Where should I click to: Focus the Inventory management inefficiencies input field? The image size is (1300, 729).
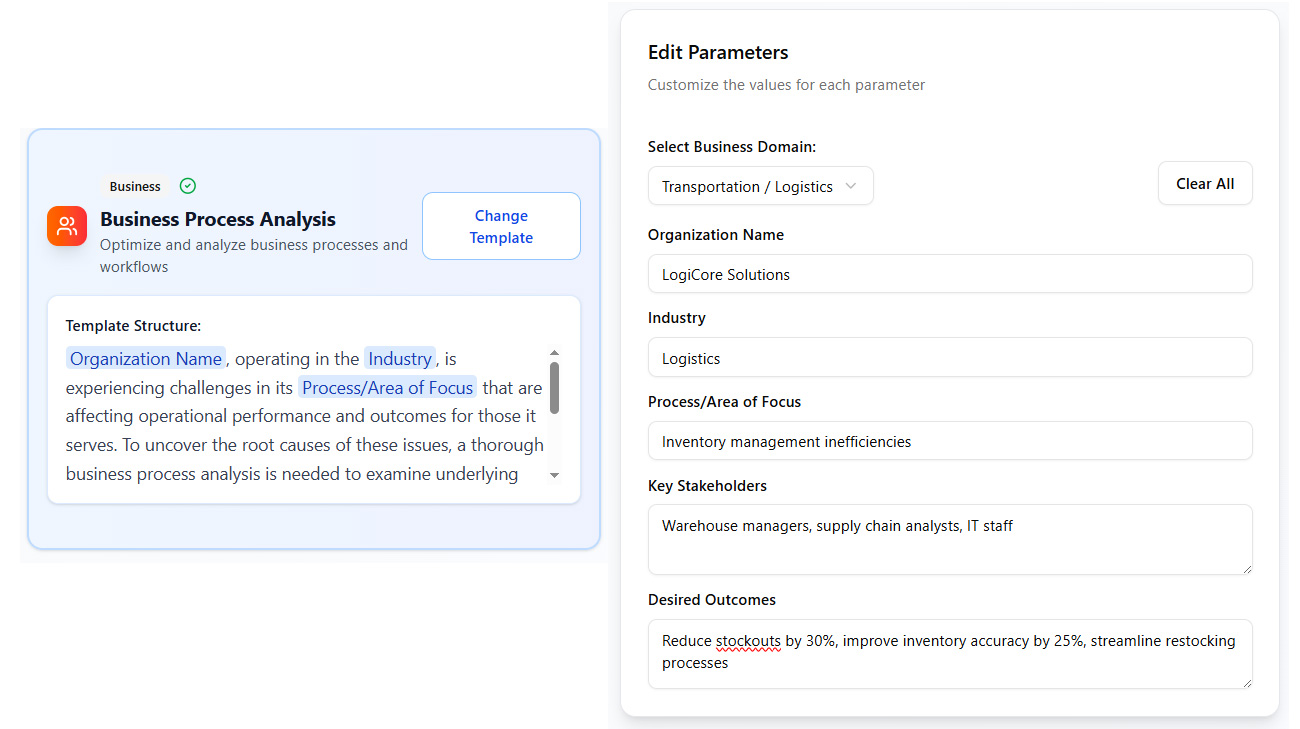coord(949,441)
